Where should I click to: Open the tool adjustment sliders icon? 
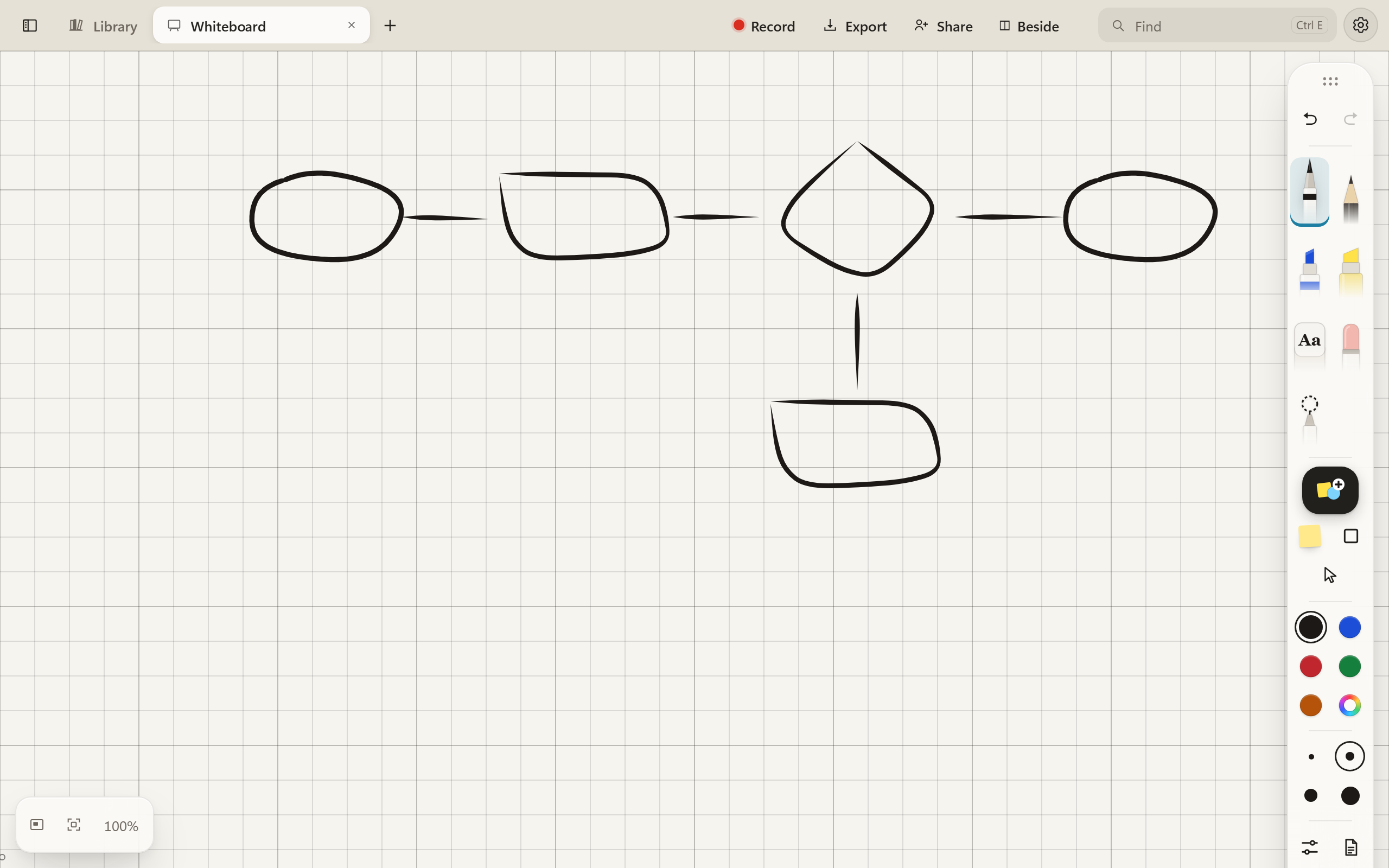[1310, 847]
